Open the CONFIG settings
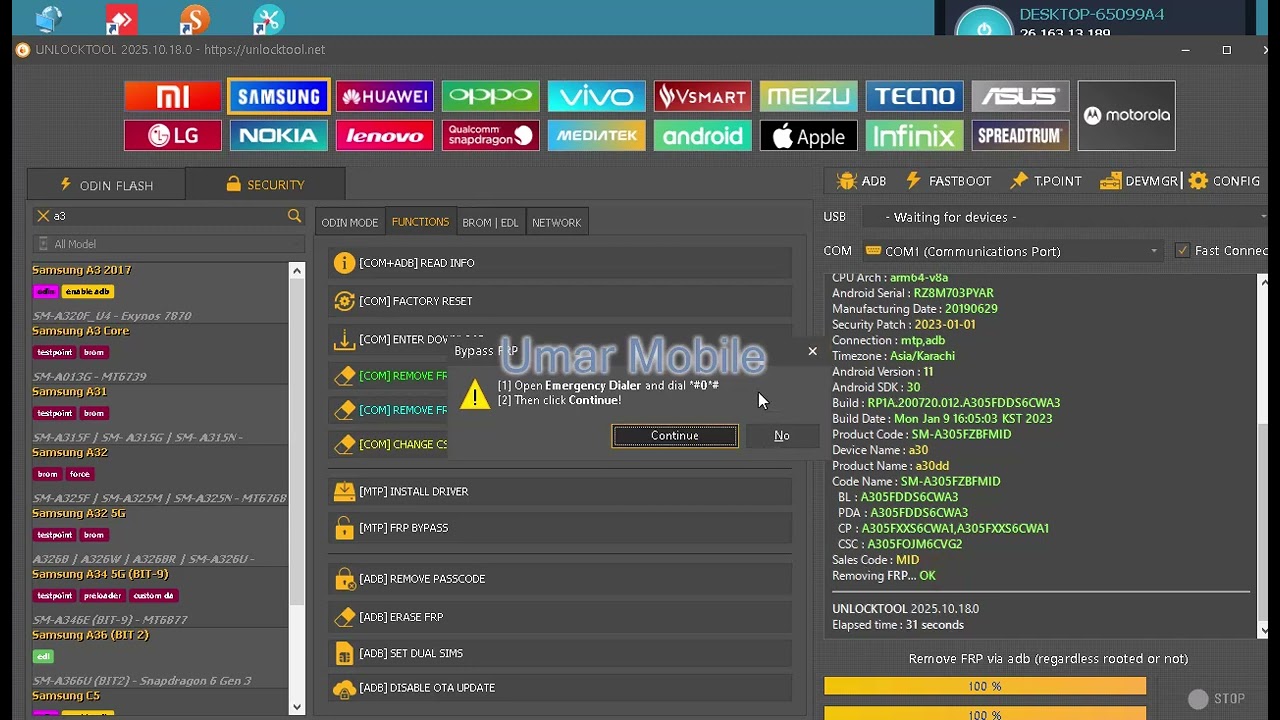The height and width of the screenshot is (720, 1280). [x=1224, y=181]
